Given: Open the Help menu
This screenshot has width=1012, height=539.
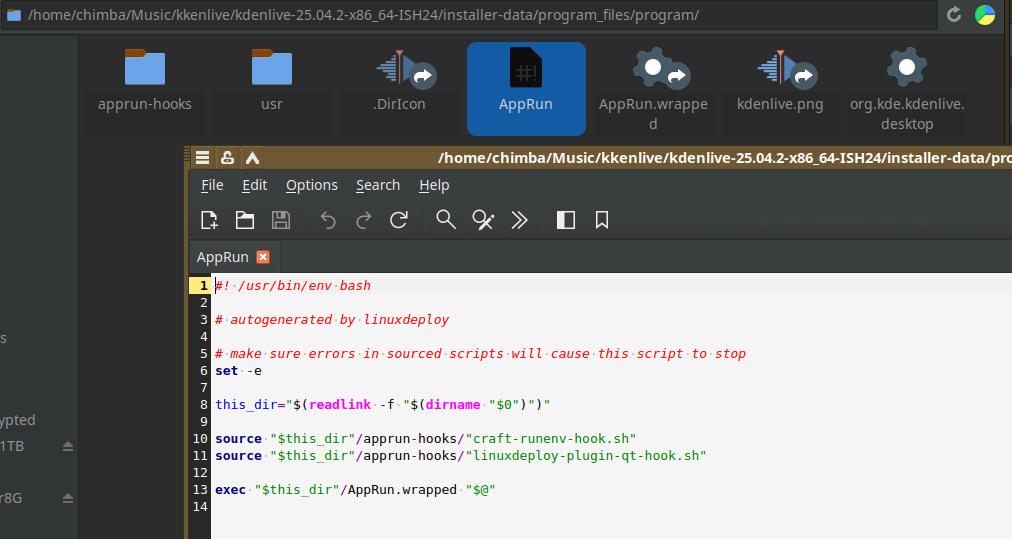Looking at the screenshot, I should [434, 185].
